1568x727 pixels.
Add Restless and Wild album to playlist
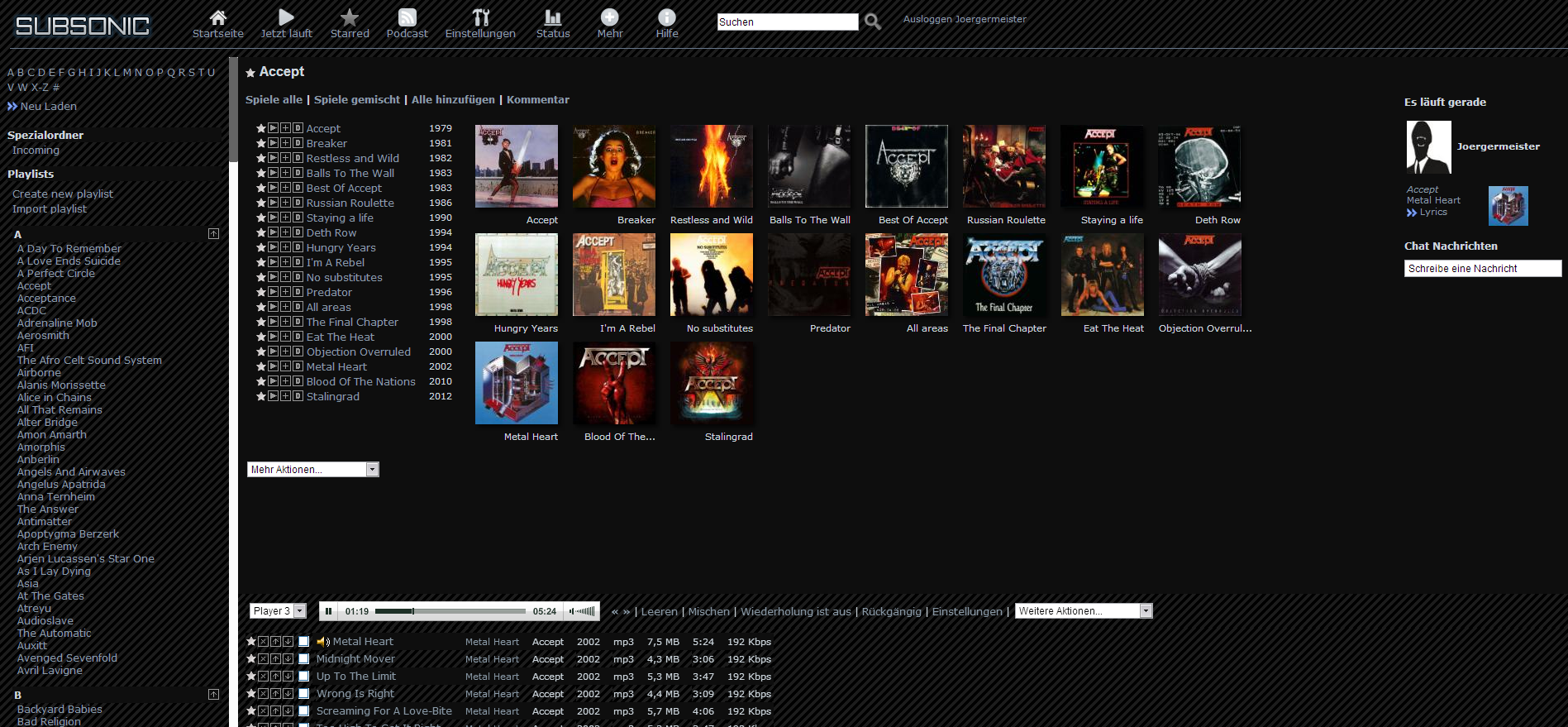[x=285, y=158]
